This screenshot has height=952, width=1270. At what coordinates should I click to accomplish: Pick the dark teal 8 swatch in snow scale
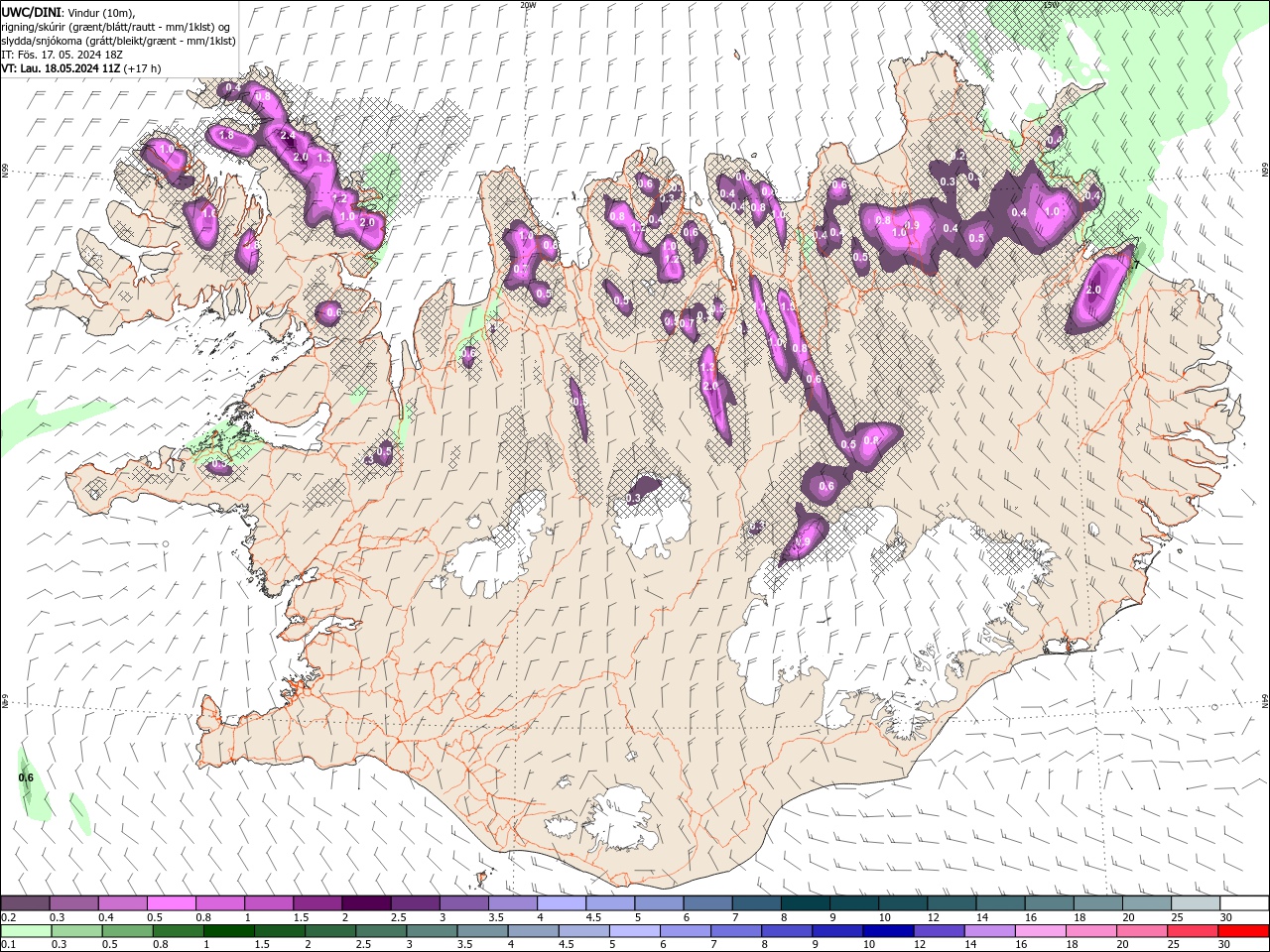[x=806, y=902]
